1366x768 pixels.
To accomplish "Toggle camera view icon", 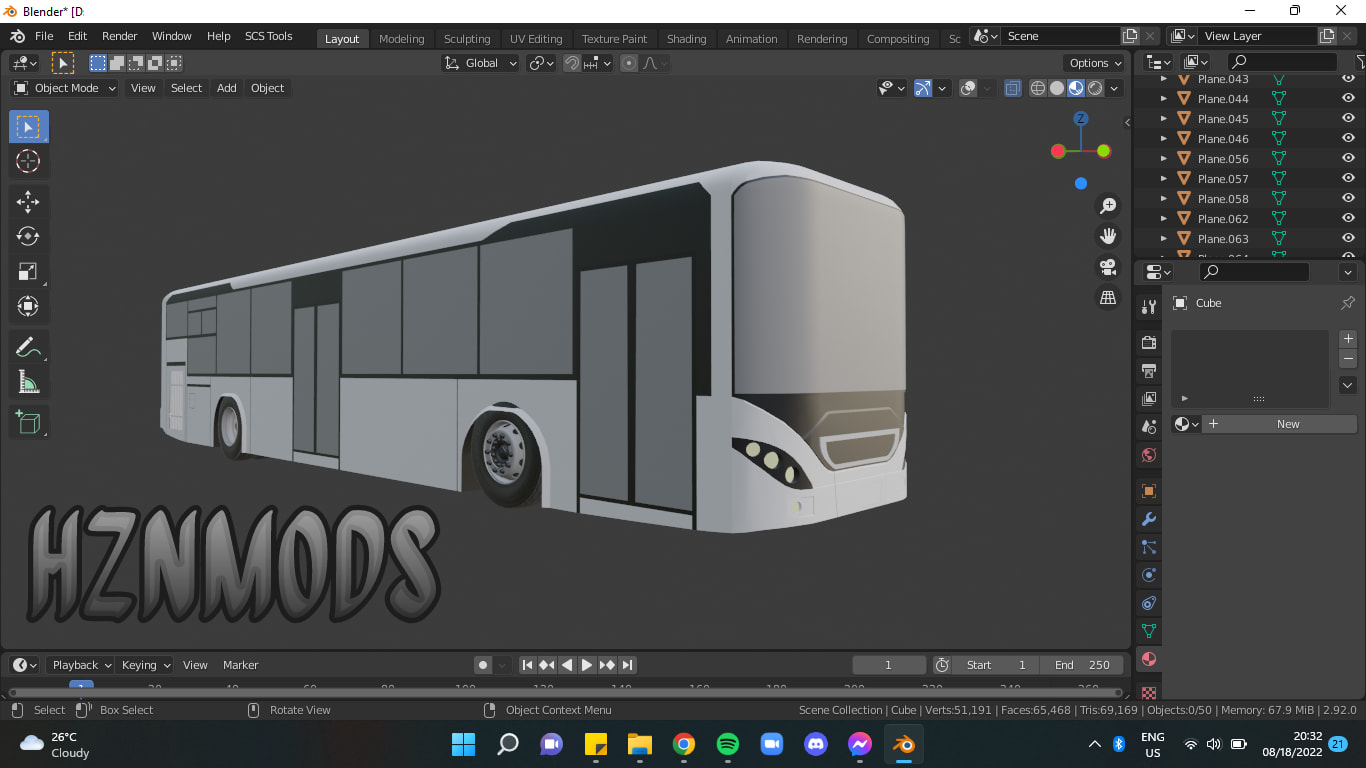I will (x=1108, y=267).
